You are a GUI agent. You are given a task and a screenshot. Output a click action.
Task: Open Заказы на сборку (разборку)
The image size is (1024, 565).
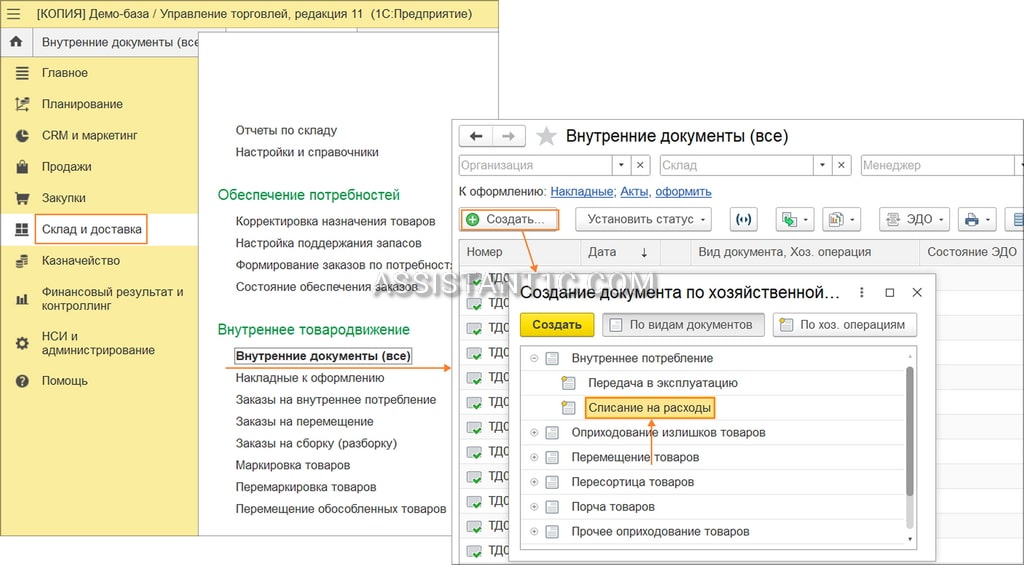tap(316, 443)
